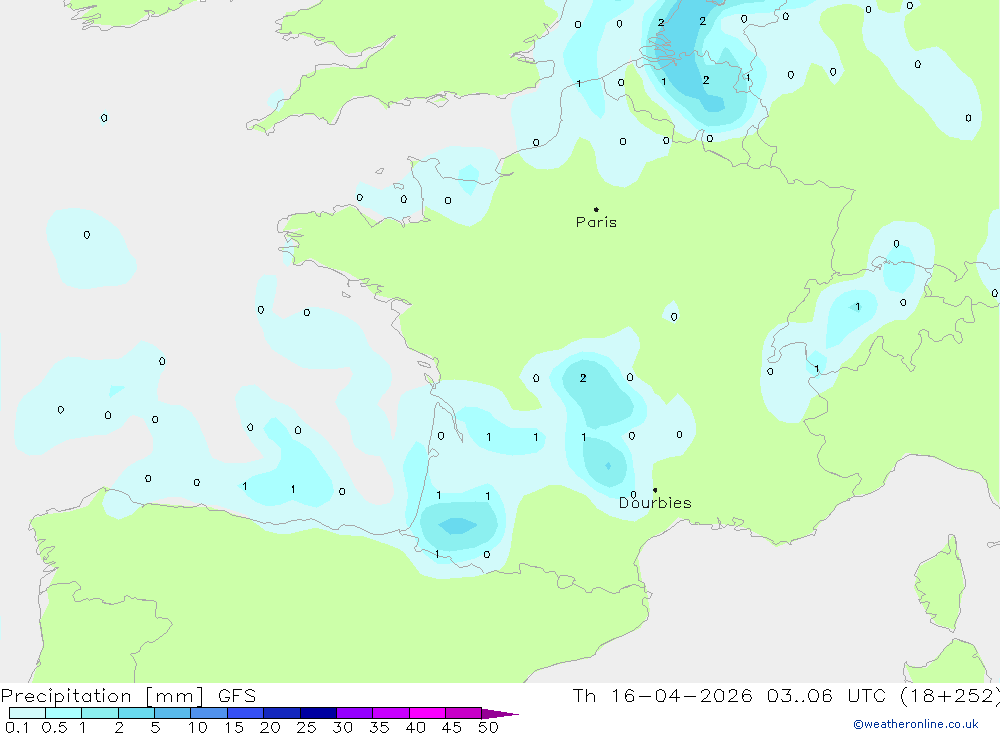Select the black dot marker above Dourbies
Viewport: 1000px width, 733px height.
click(x=655, y=490)
